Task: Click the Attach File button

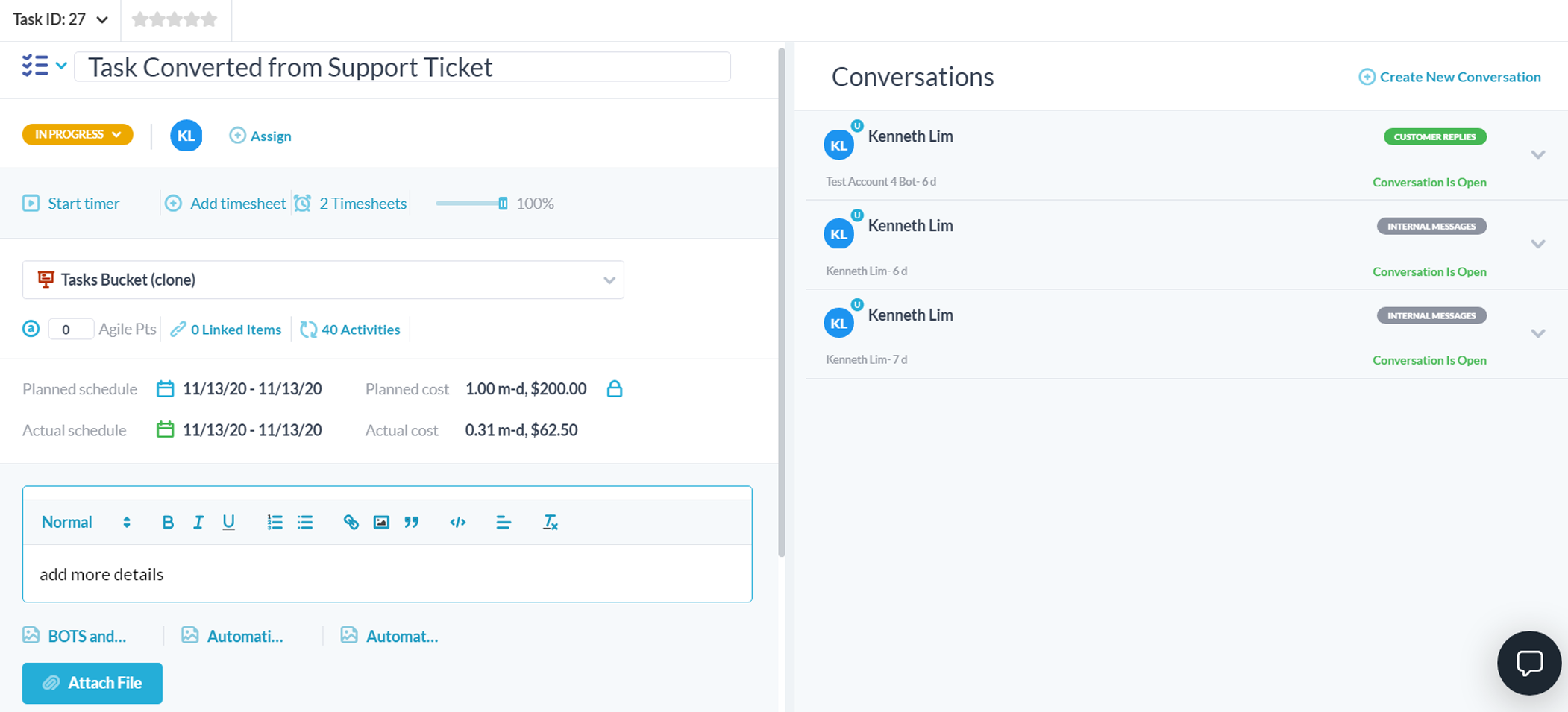Action: [92, 683]
